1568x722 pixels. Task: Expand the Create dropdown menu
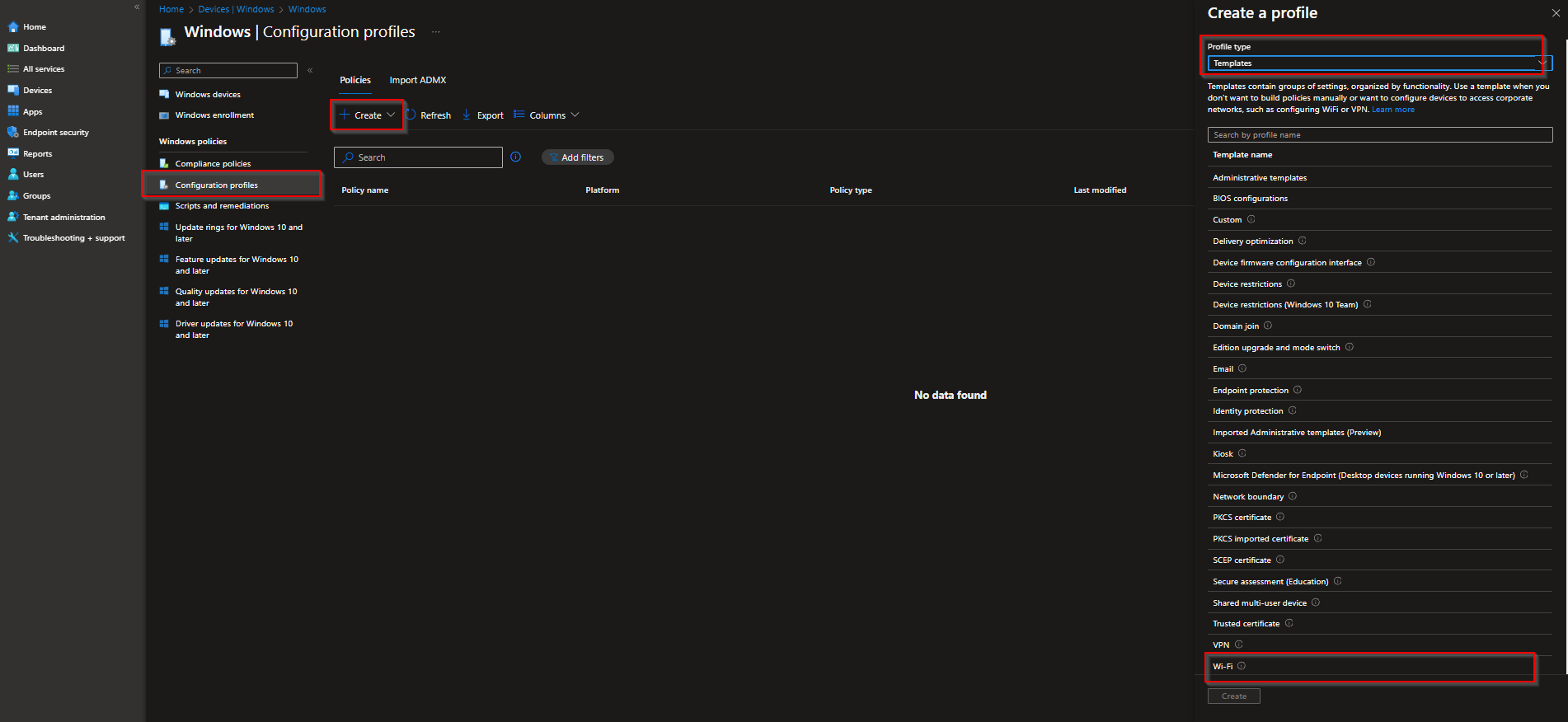coord(391,115)
